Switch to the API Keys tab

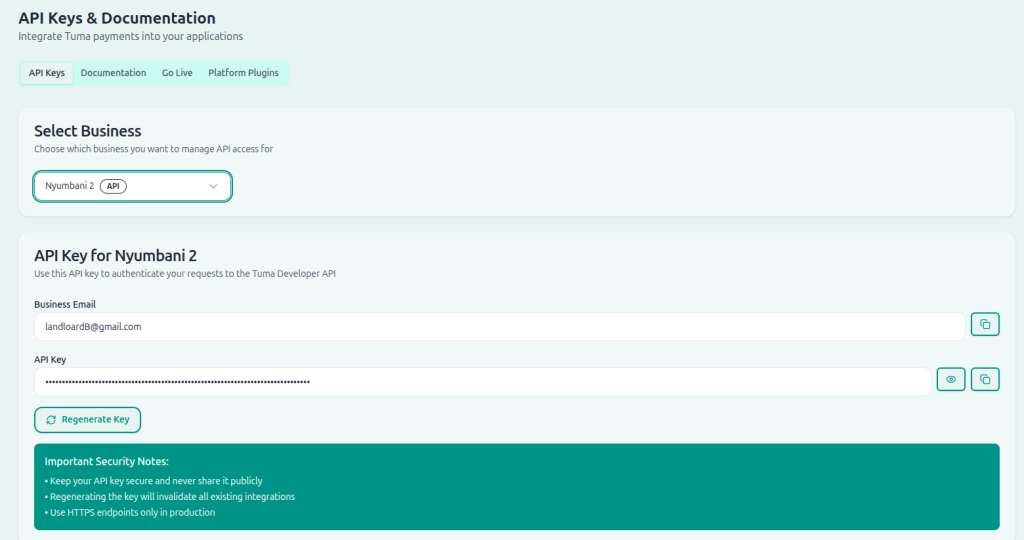(46, 73)
